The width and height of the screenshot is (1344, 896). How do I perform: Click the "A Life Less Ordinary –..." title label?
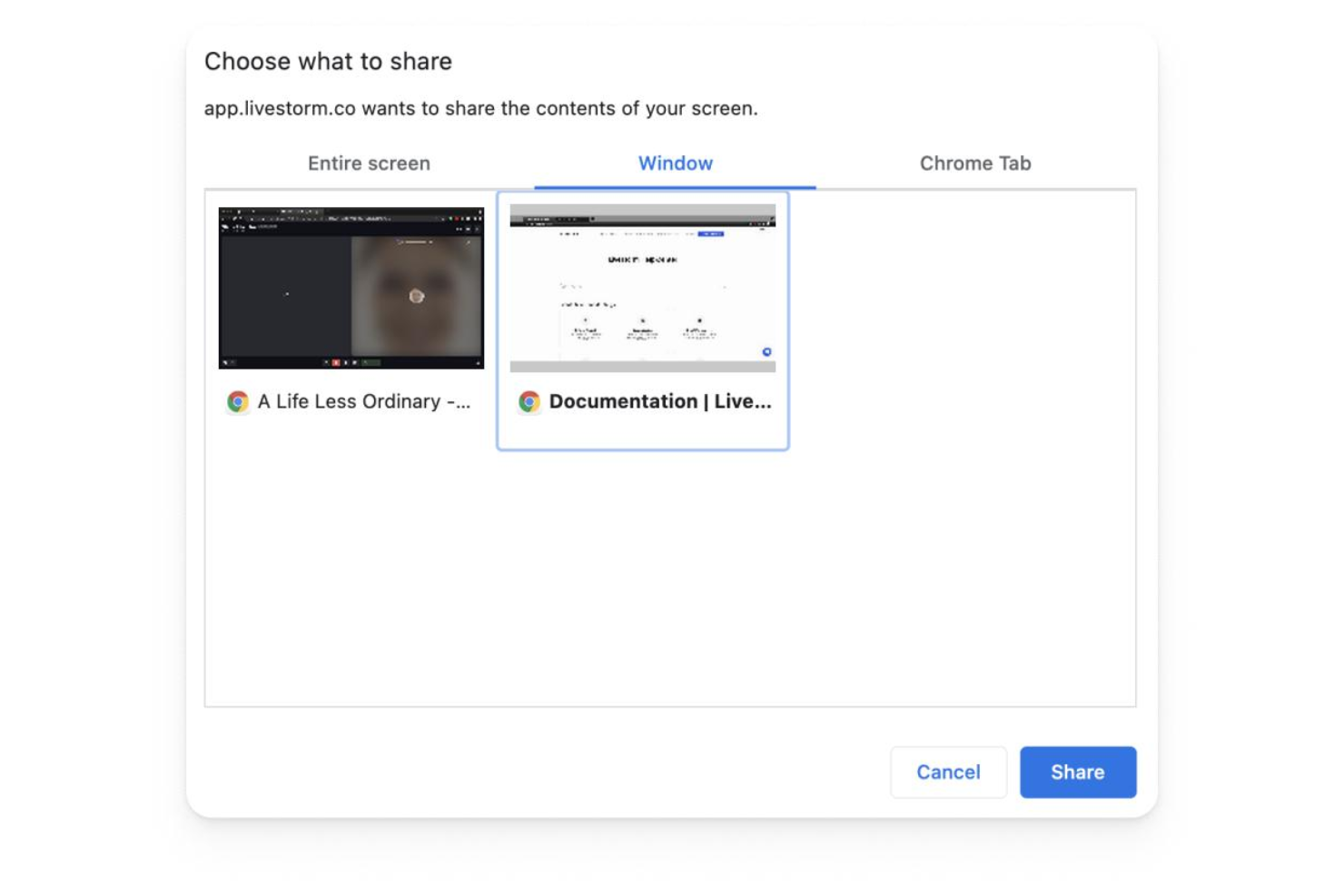coord(364,402)
